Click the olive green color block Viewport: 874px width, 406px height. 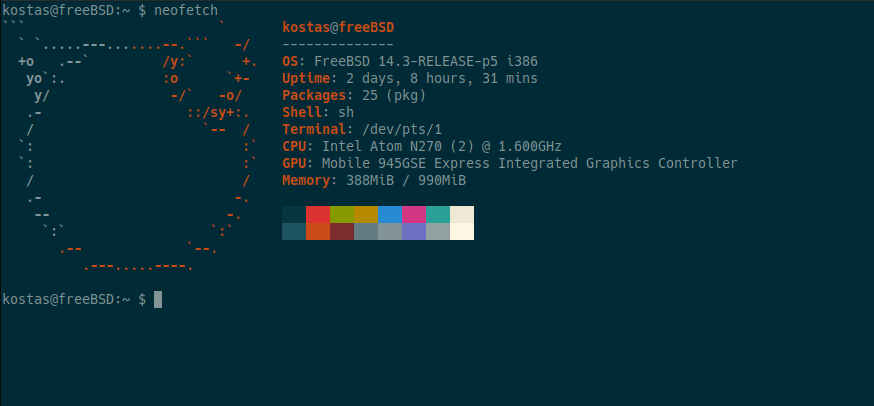pyautogui.click(x=342, y=215)
